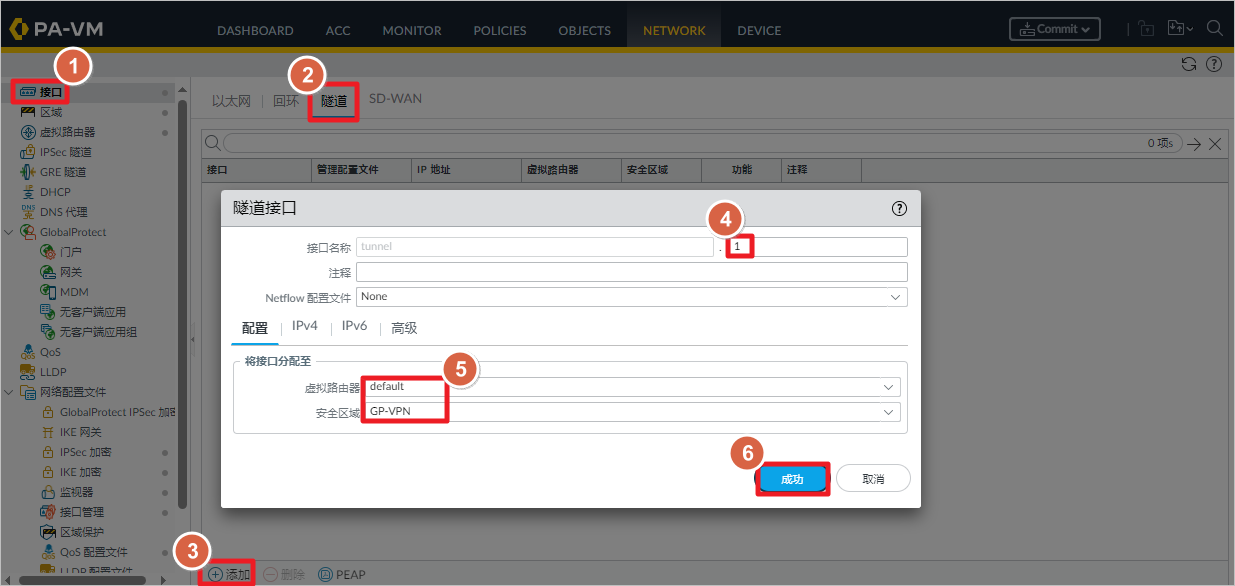
Task: Click the config lock icon in header
Action: tap(1146, 29)
